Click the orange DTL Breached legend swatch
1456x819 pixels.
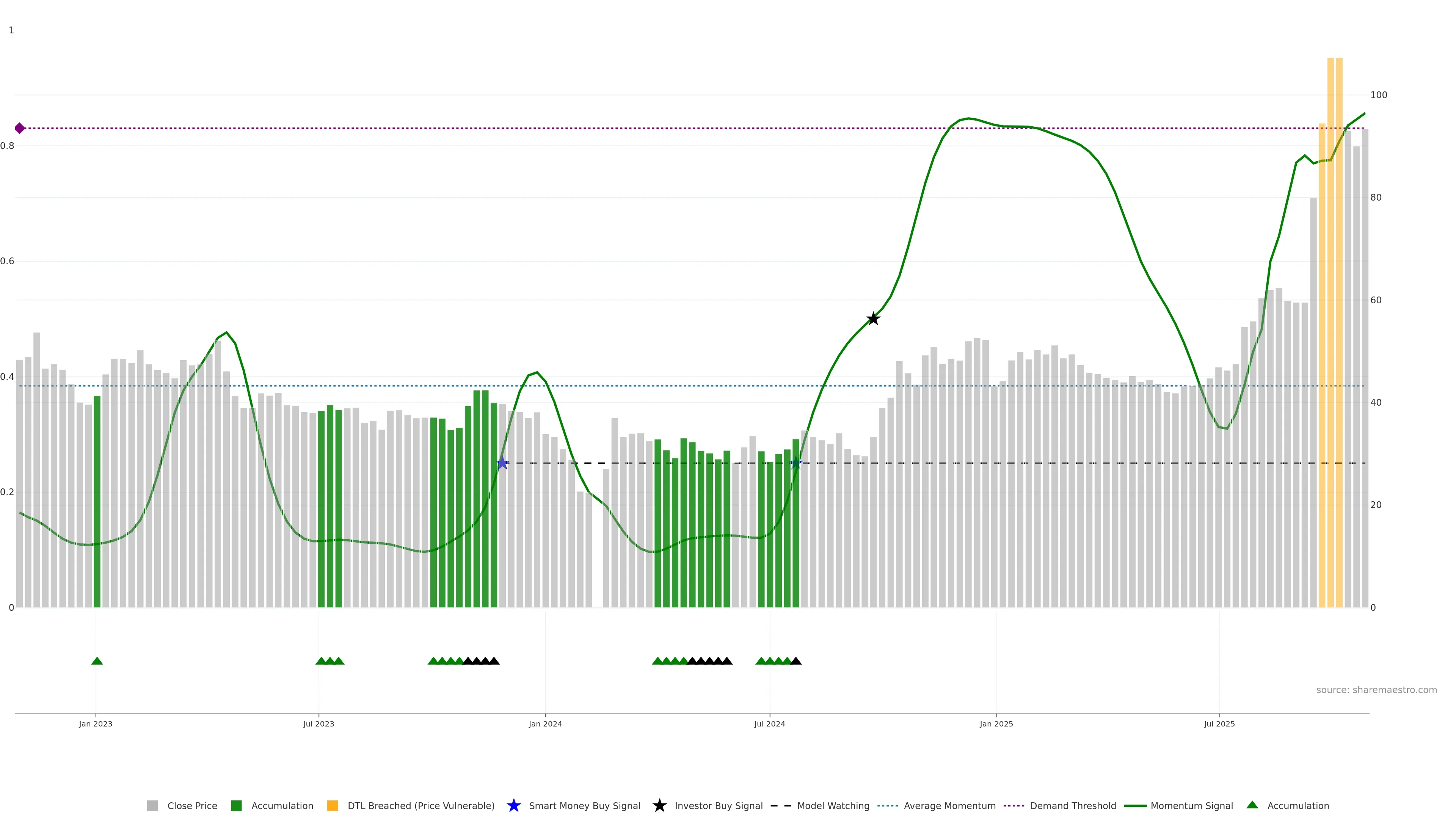coord(333,805)
